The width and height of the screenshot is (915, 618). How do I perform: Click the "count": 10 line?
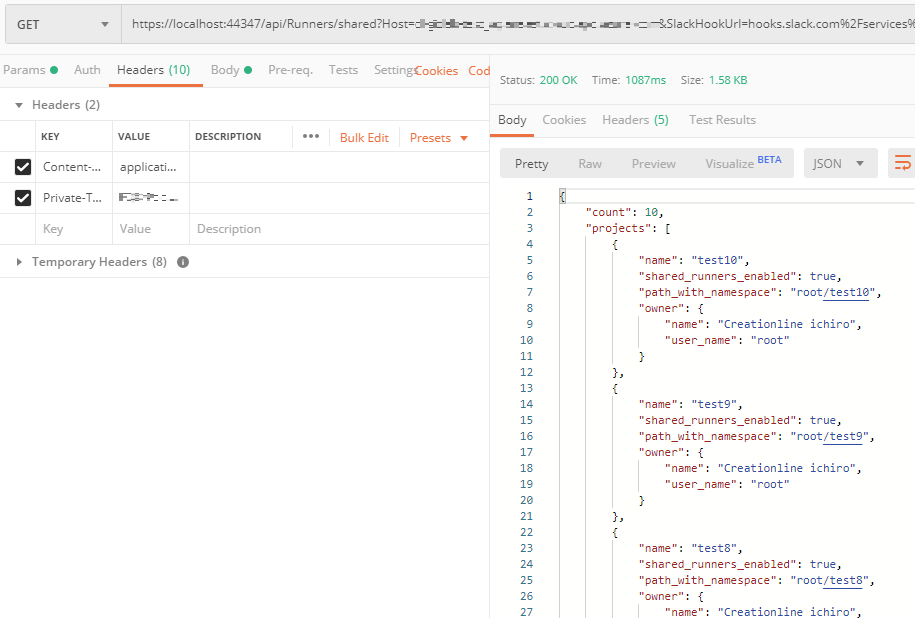click(624, 212)
